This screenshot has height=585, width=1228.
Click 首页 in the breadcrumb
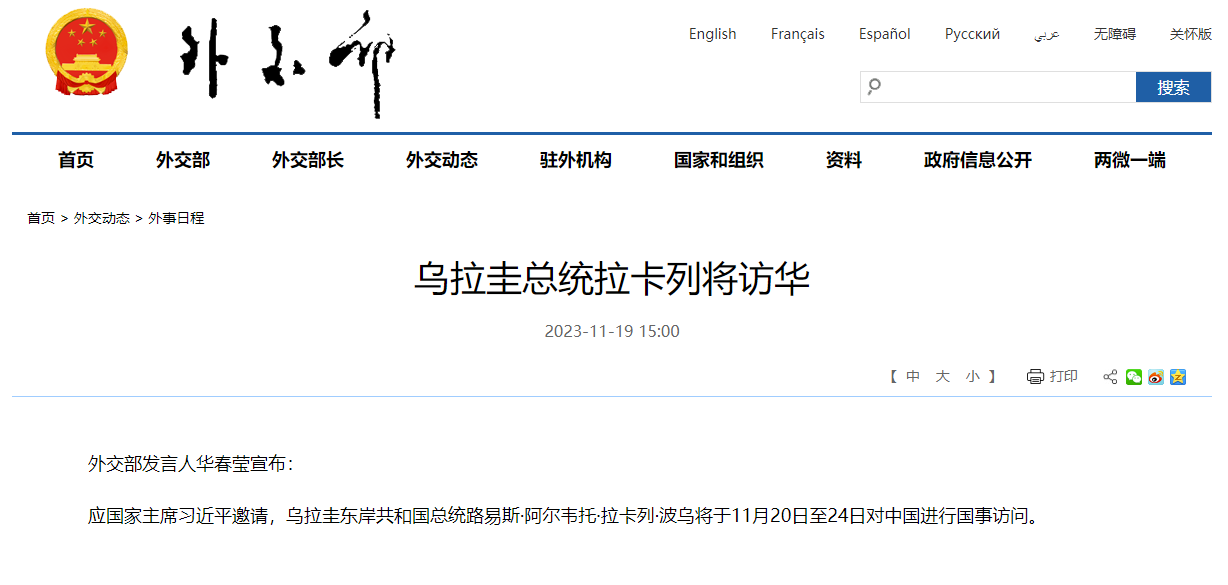click(41, 218)
